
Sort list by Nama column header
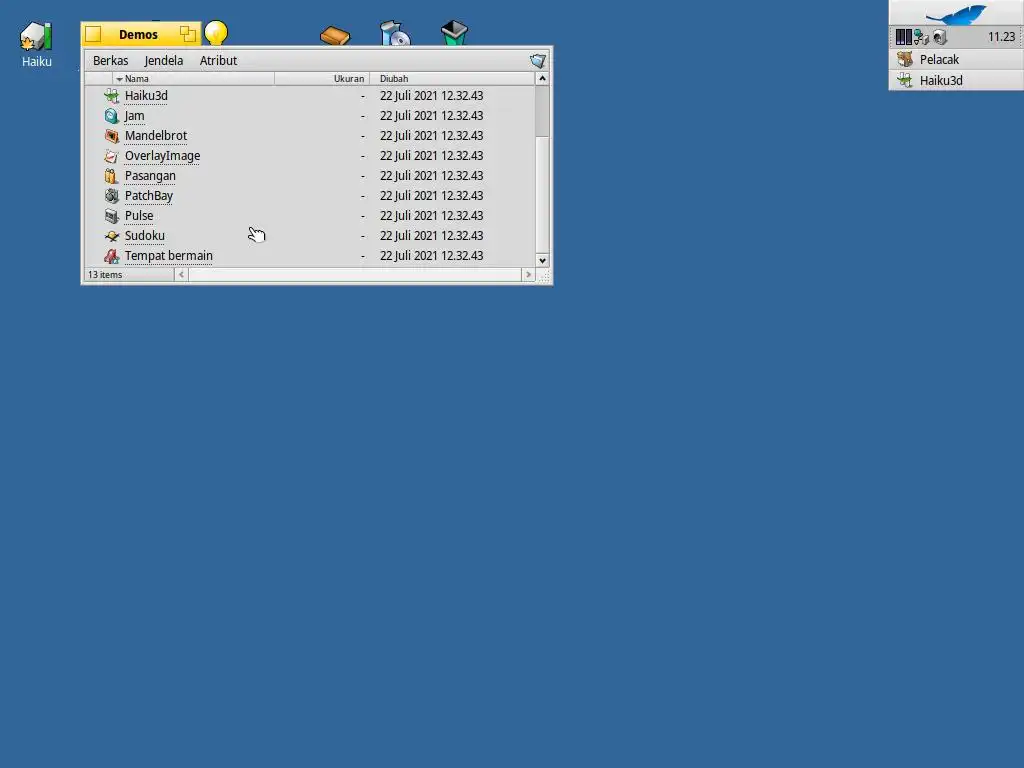tap(193, 78)
